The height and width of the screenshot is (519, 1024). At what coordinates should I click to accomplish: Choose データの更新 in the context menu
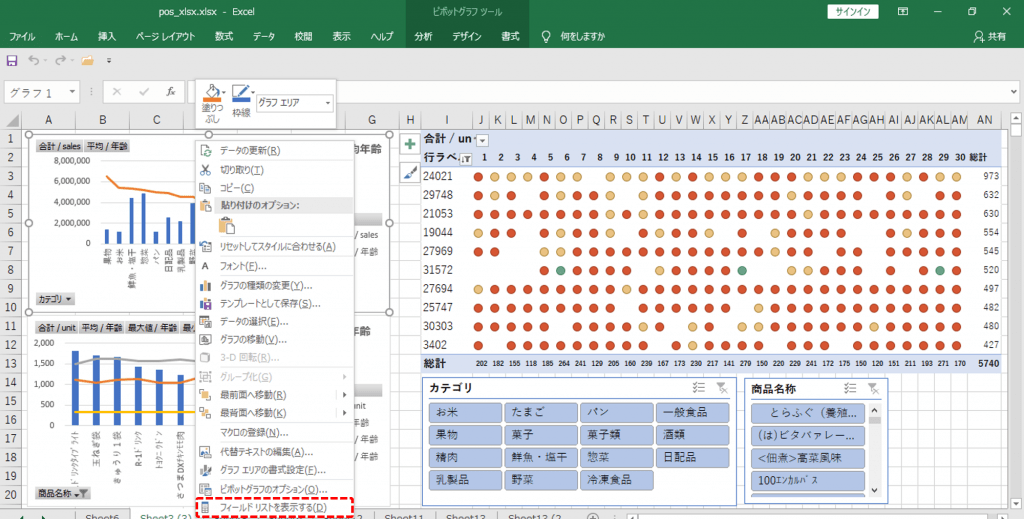coord(274,151)
